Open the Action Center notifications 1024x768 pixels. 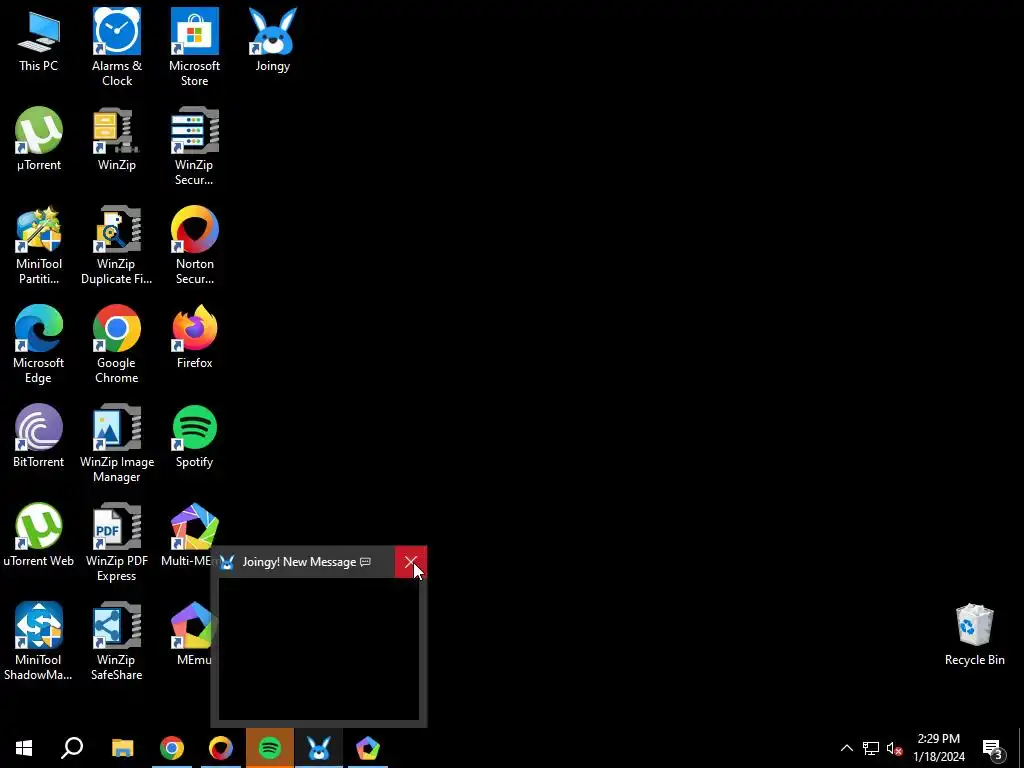(993, 748)
